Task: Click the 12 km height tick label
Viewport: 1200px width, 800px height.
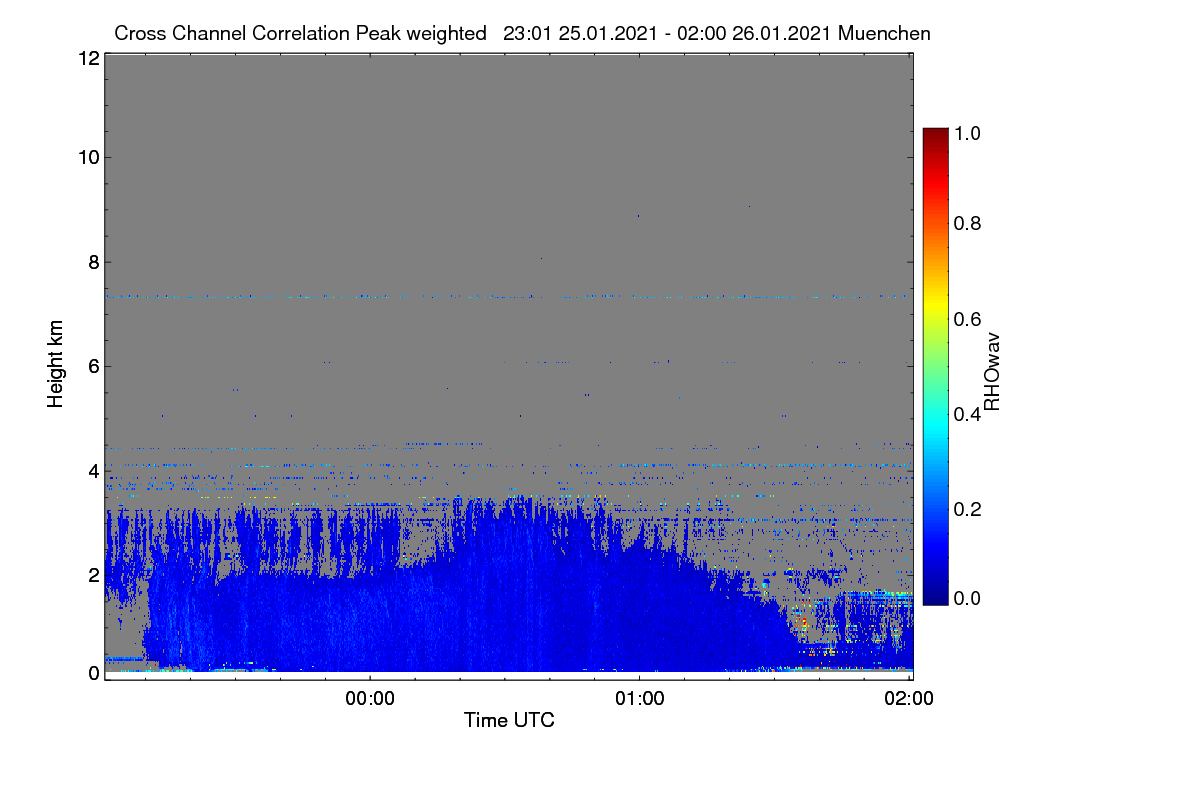Action: coord(87,58)
